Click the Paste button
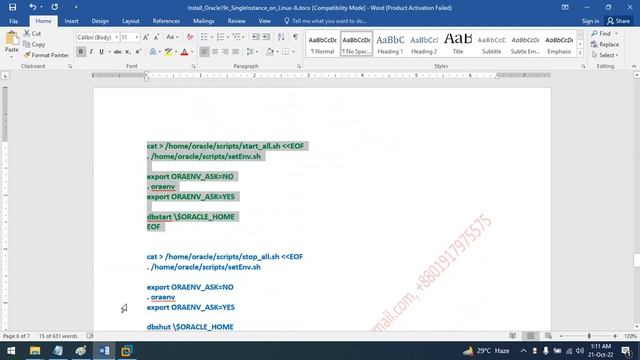 (x=12, y=43)
